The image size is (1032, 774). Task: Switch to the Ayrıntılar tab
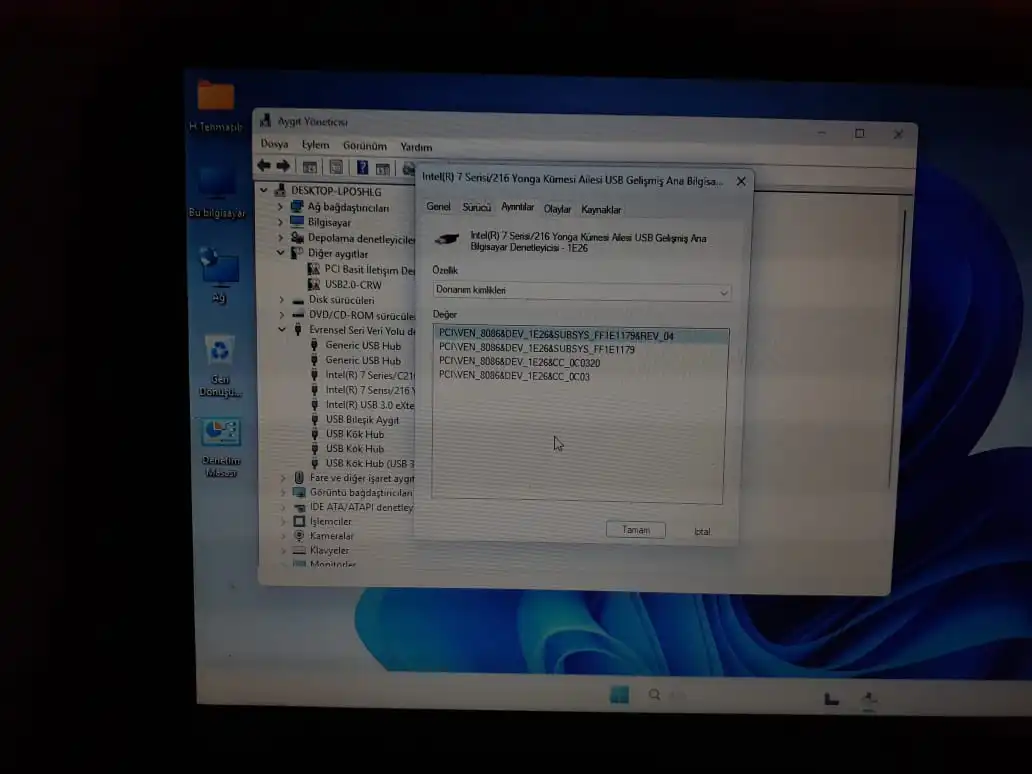point(517,207)
